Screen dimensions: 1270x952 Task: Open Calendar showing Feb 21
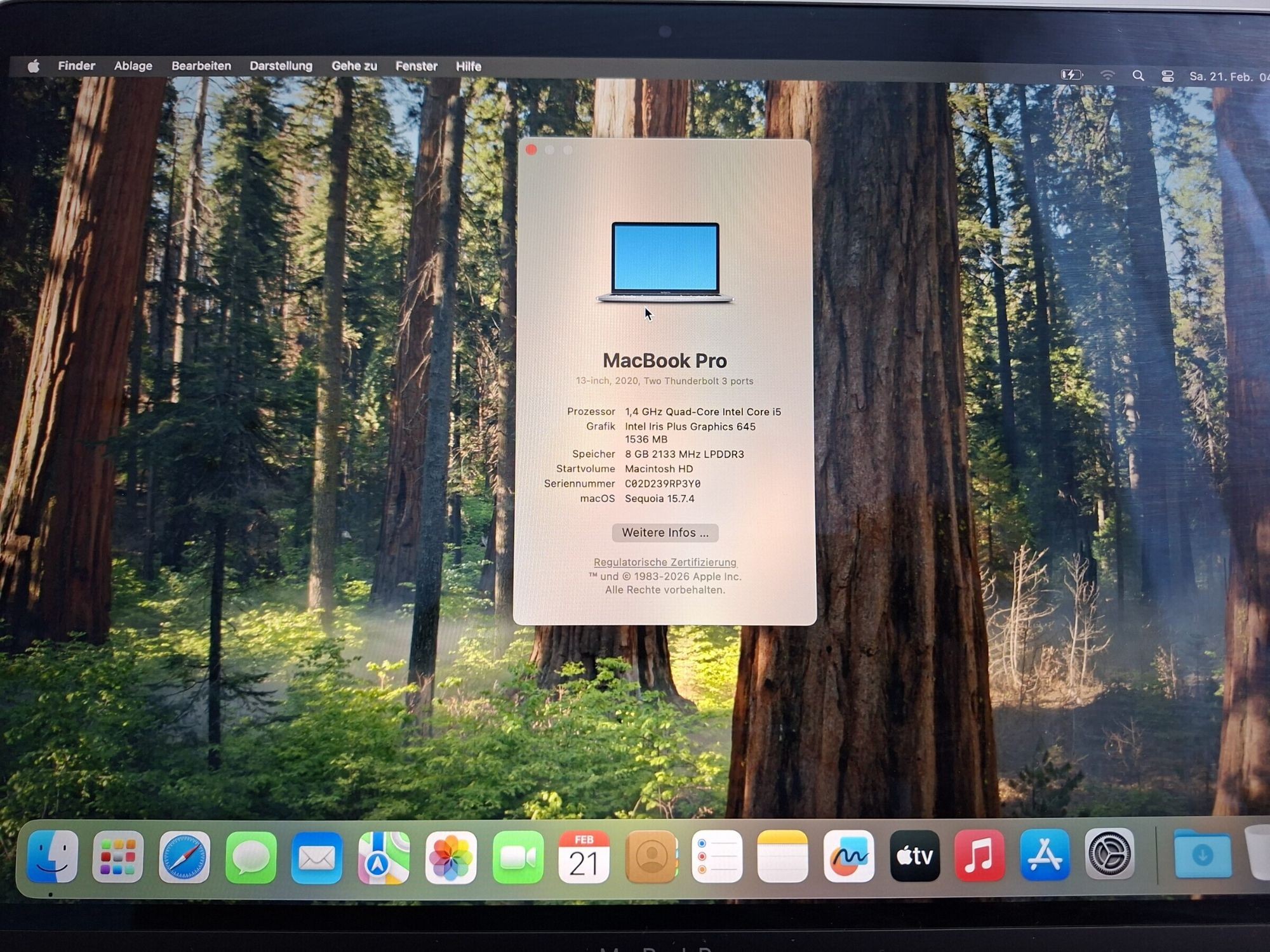coord(584,857)
